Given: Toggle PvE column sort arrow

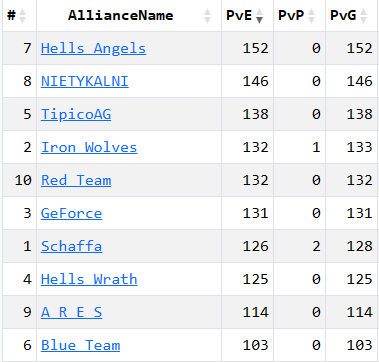Looking at the screenshot, I should tap(259, 16).
